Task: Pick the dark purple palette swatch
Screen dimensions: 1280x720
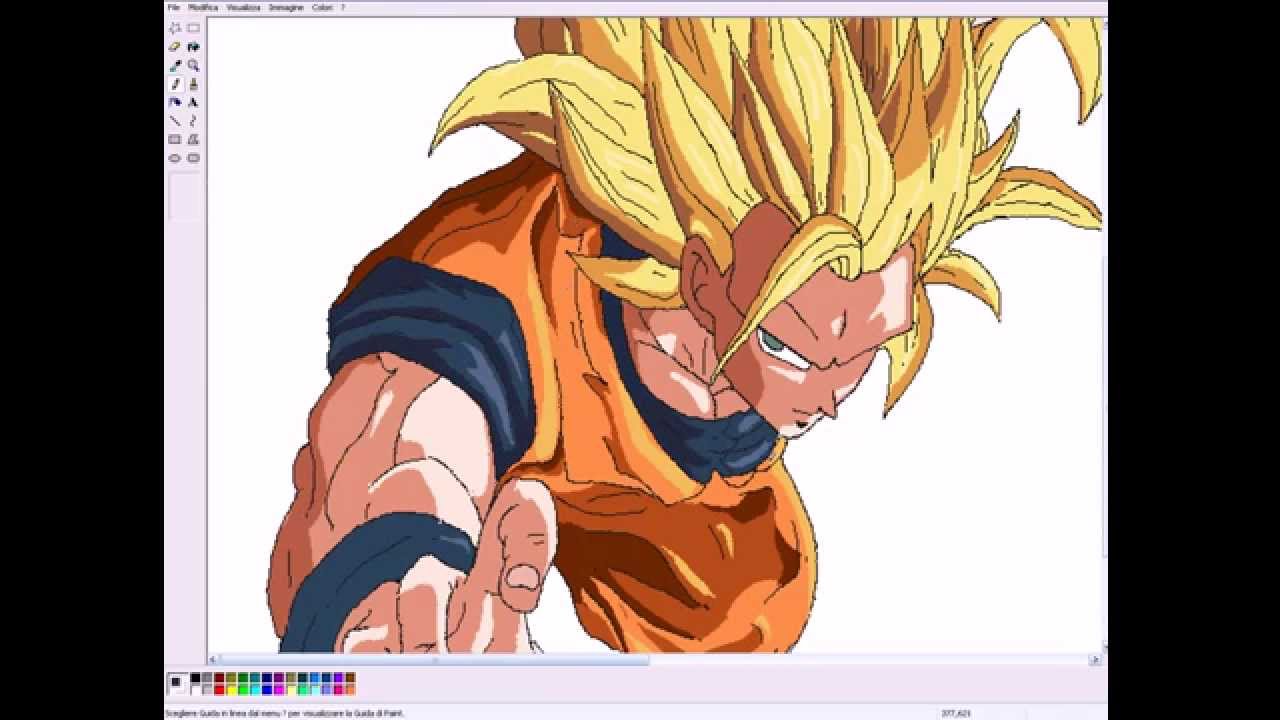Action: point(279,677)
